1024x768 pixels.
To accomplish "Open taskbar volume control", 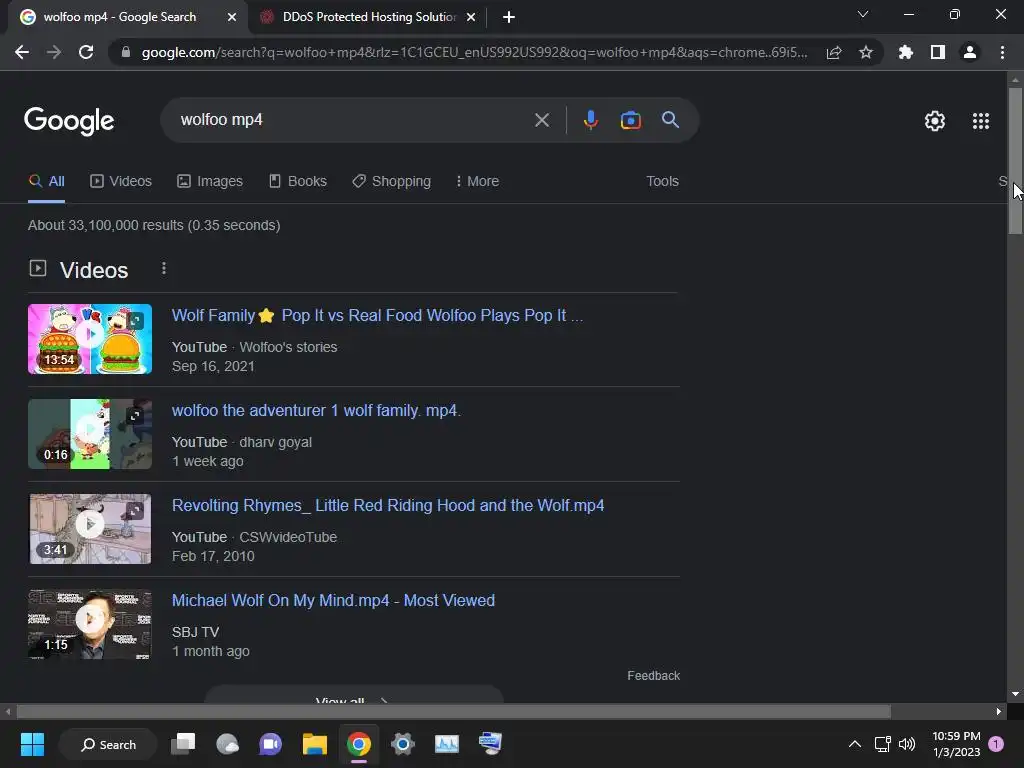I will [907, 744].
